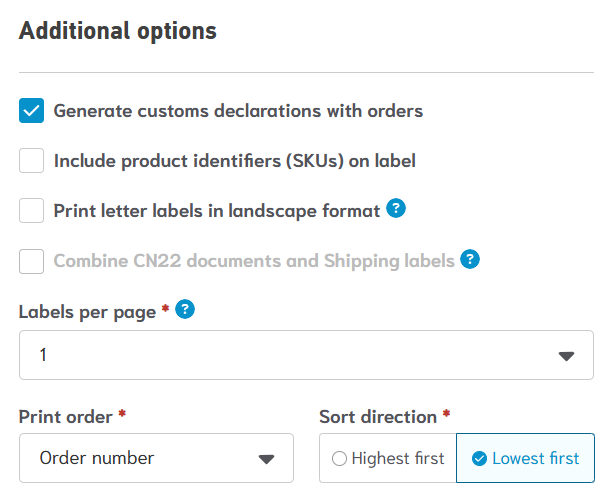The width and height of the screenshot is (614, 497).
Task: Click the Additional options heading
Action: click(x=118, y=31)
